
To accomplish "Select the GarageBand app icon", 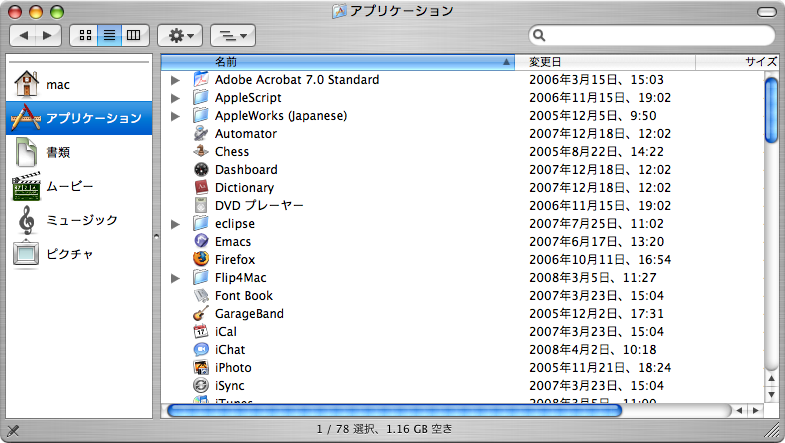I will (201, 313).
